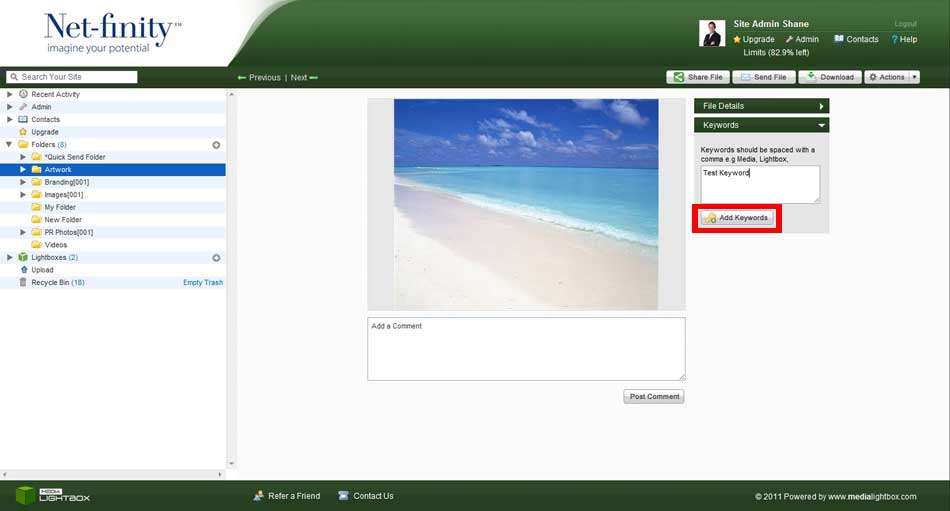This screenshot has height=511, width=950.
Task: Open Contacts in the top header
Action: tap(856, 40)
